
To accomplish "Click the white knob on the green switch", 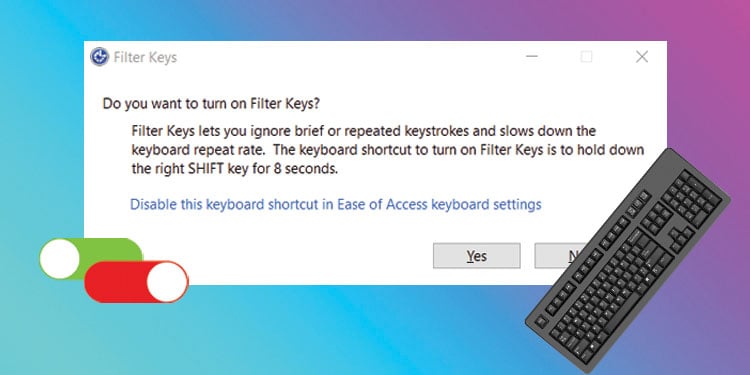I will point(59,259).
